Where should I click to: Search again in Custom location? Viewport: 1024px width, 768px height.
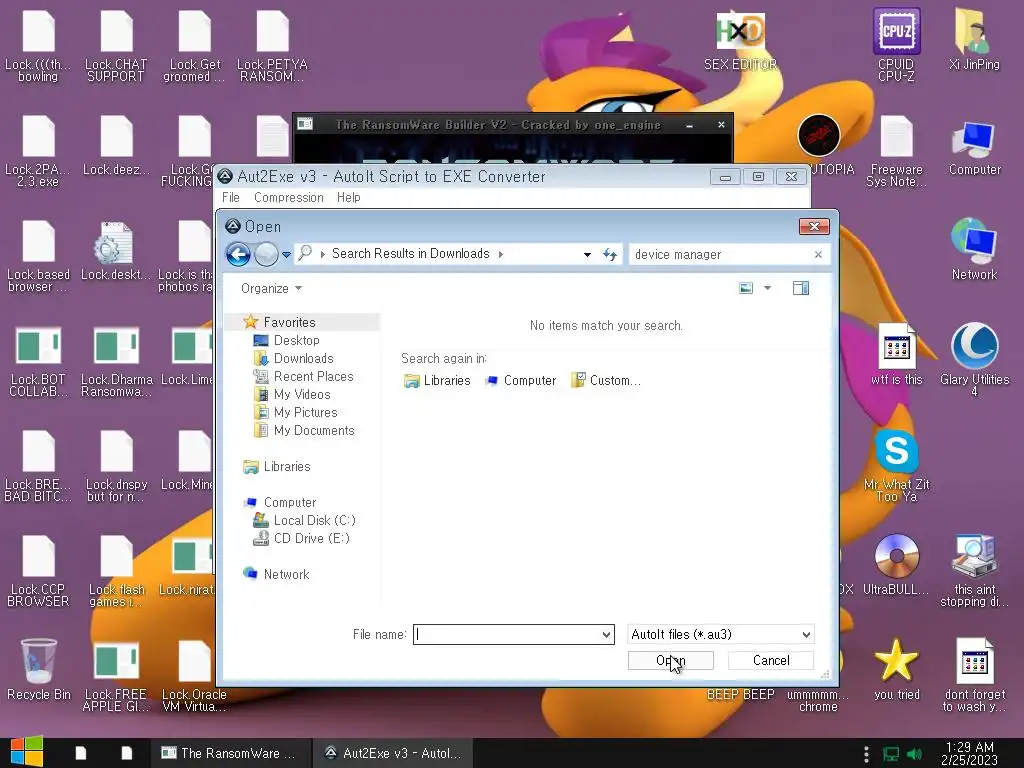point(606,381)
